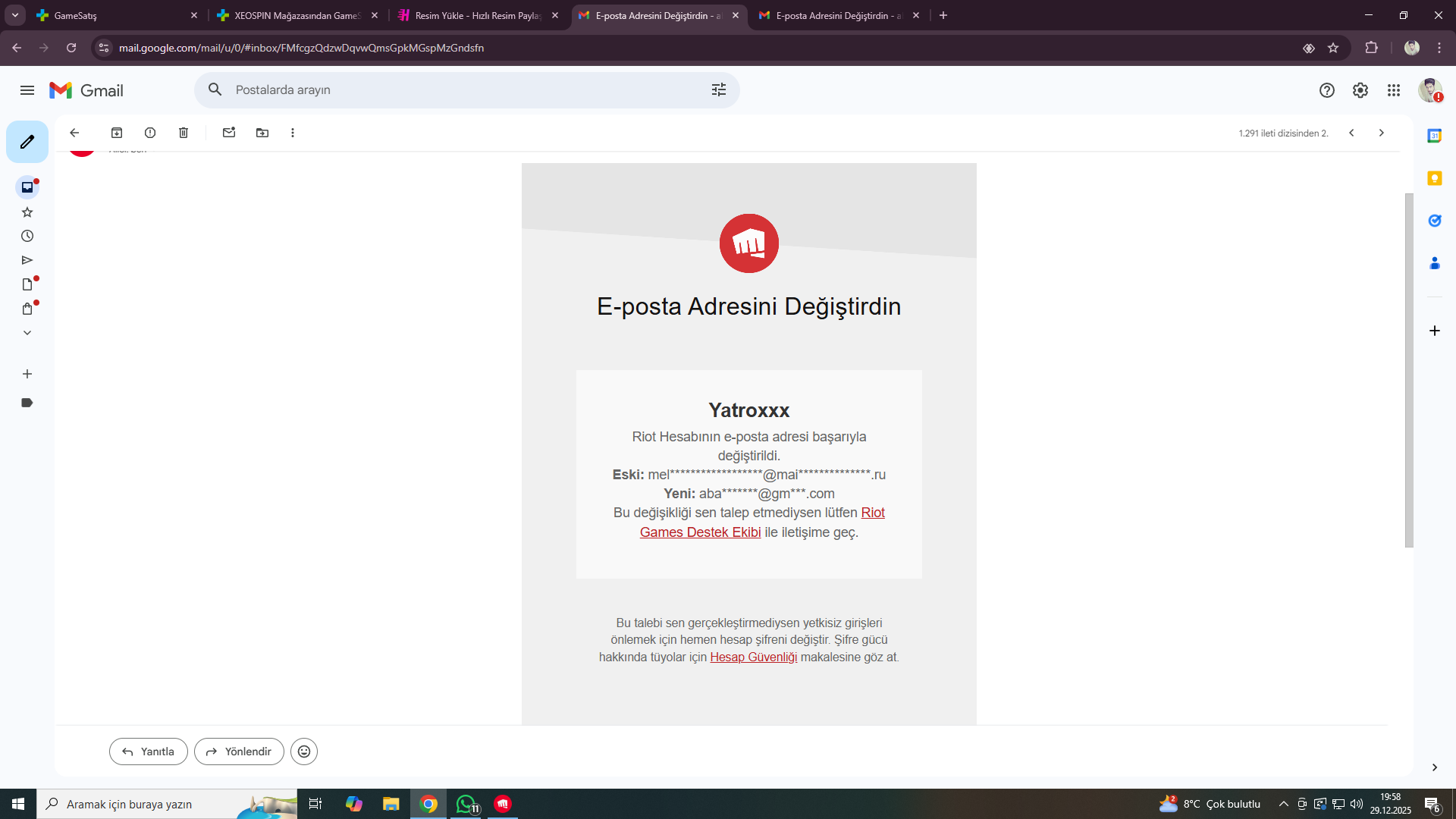
Task: Open Windows notification center
Action: (x=1432, y=804)
